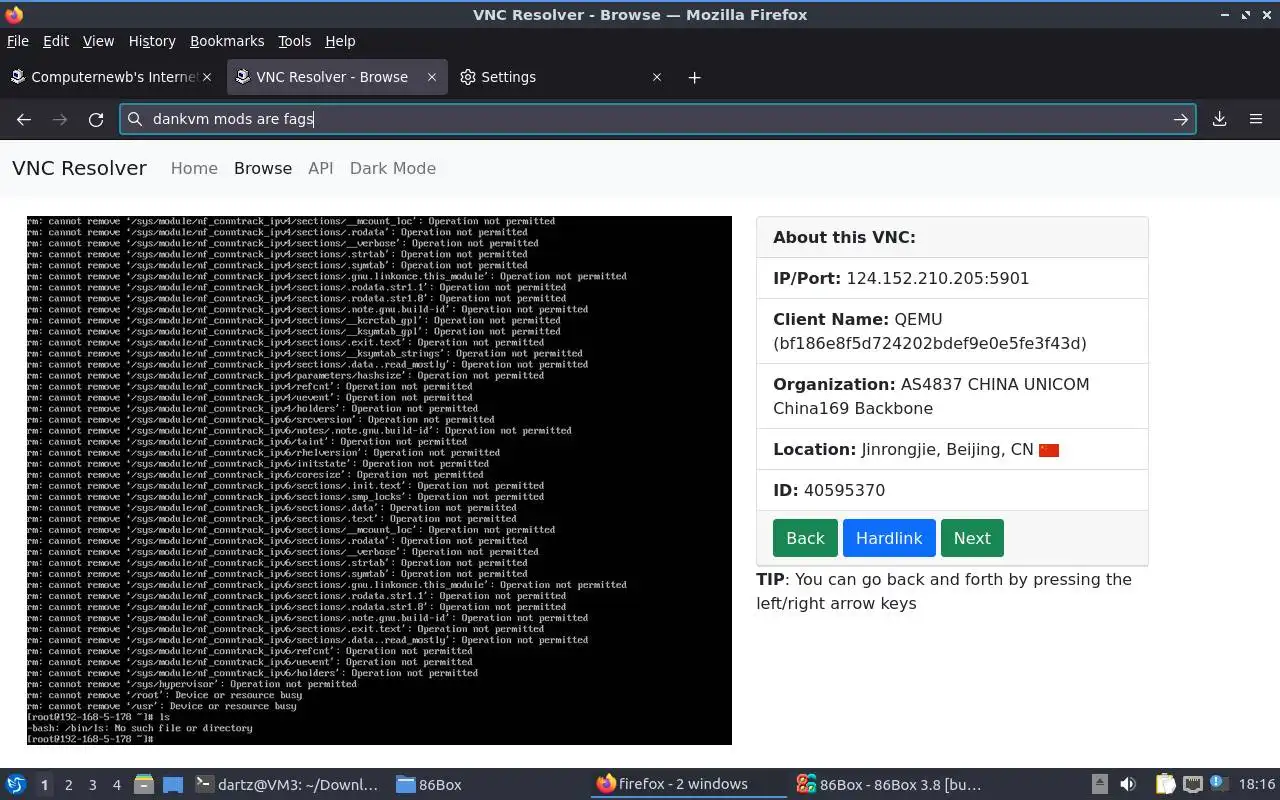This screenshot has height=800, width=1280.
Task: Click the About this VNC header
Action: tap(844, 237)
